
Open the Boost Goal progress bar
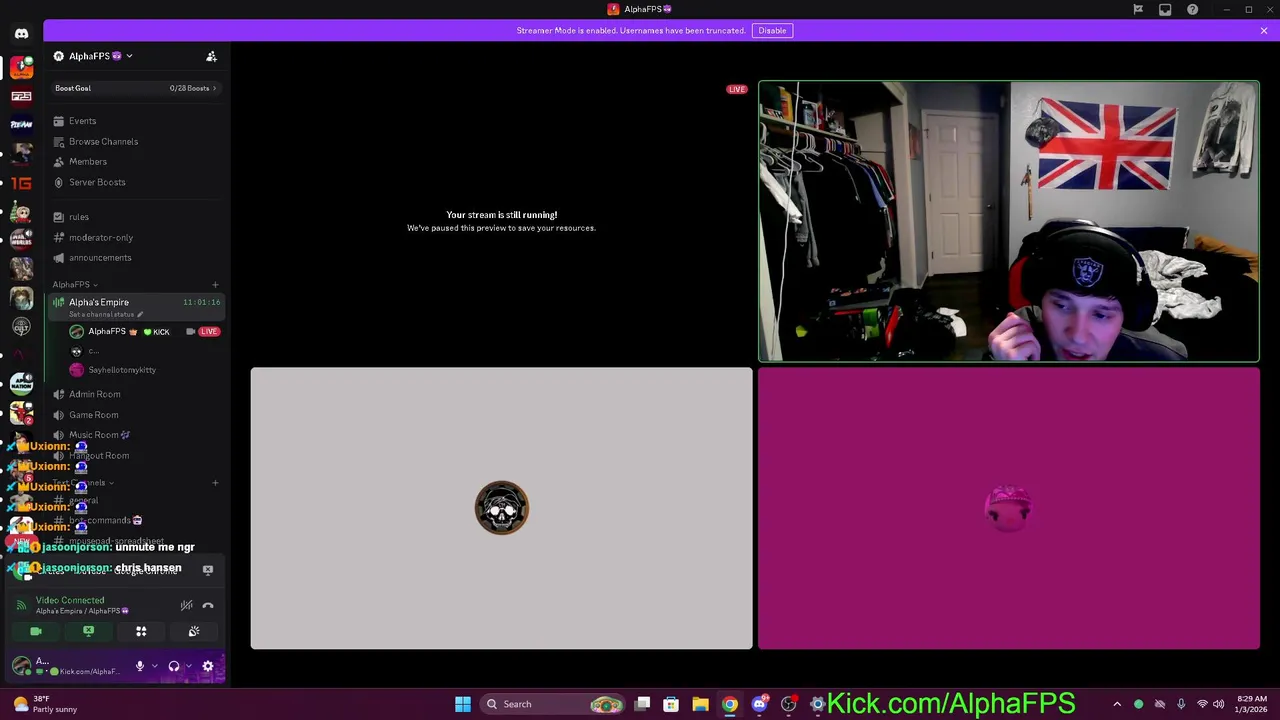(x=136, y=88)
